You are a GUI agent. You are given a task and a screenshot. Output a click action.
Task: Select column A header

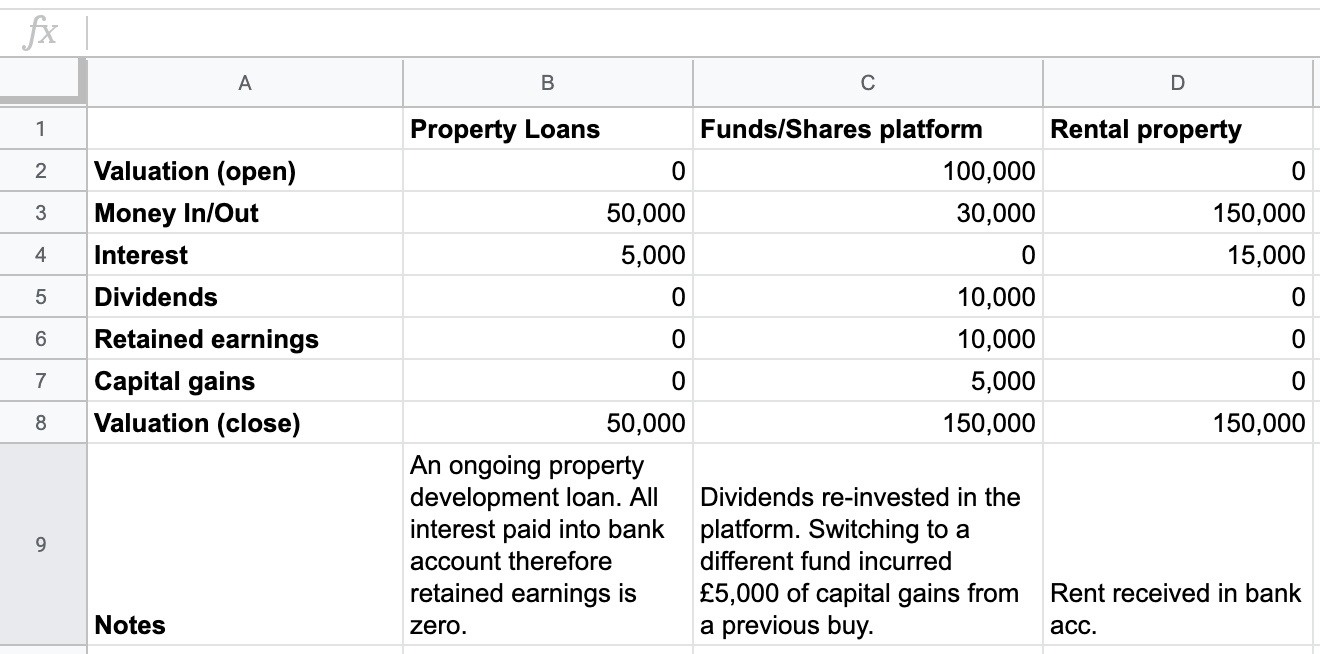[x=245, y=83]
